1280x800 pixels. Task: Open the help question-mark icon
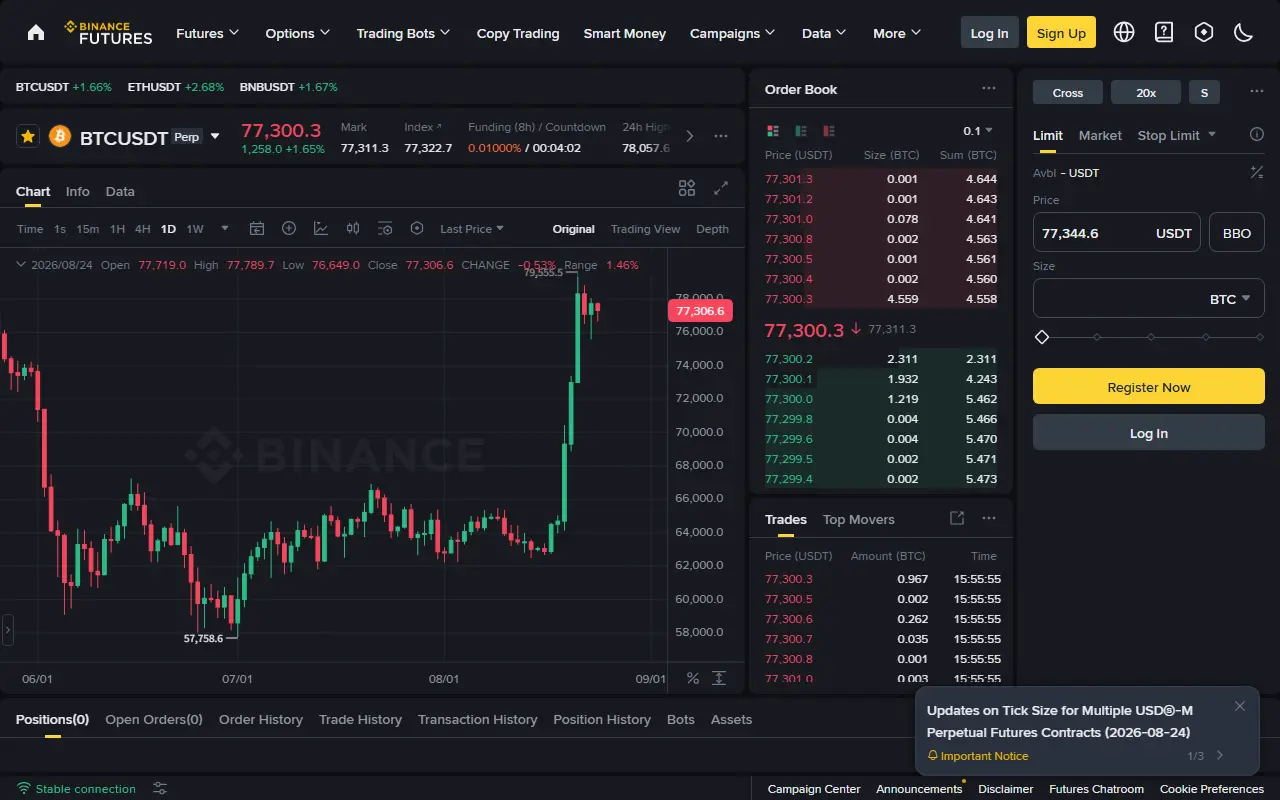pyautogui.click(x=1164, y=32)
